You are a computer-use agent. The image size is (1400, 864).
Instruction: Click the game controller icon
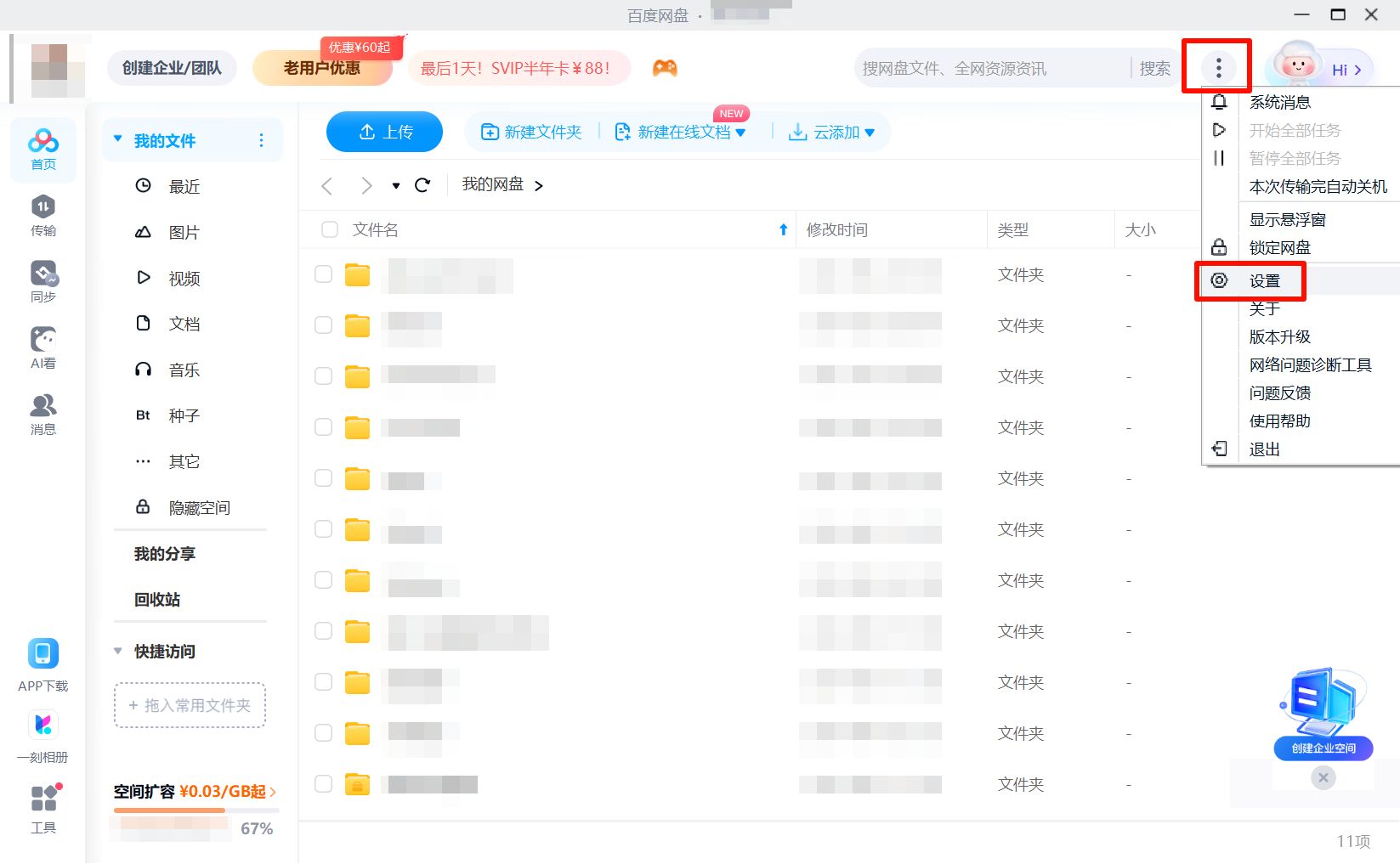tap(665, 68)
